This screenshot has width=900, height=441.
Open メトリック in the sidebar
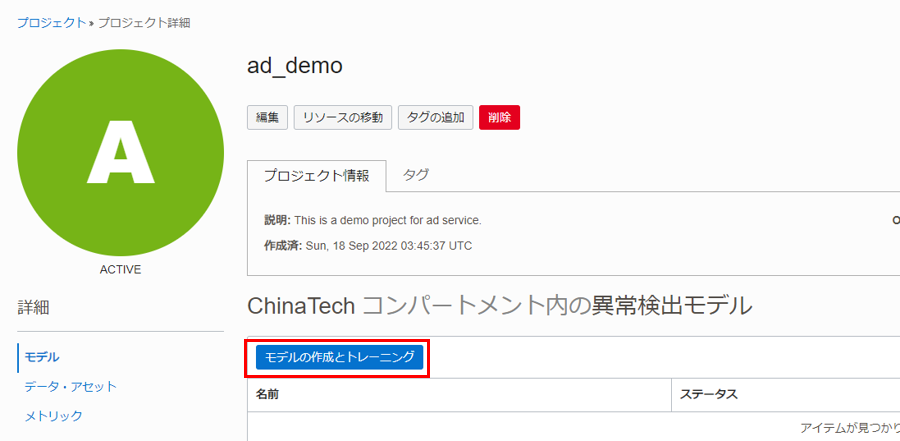[x=53, y=416]
